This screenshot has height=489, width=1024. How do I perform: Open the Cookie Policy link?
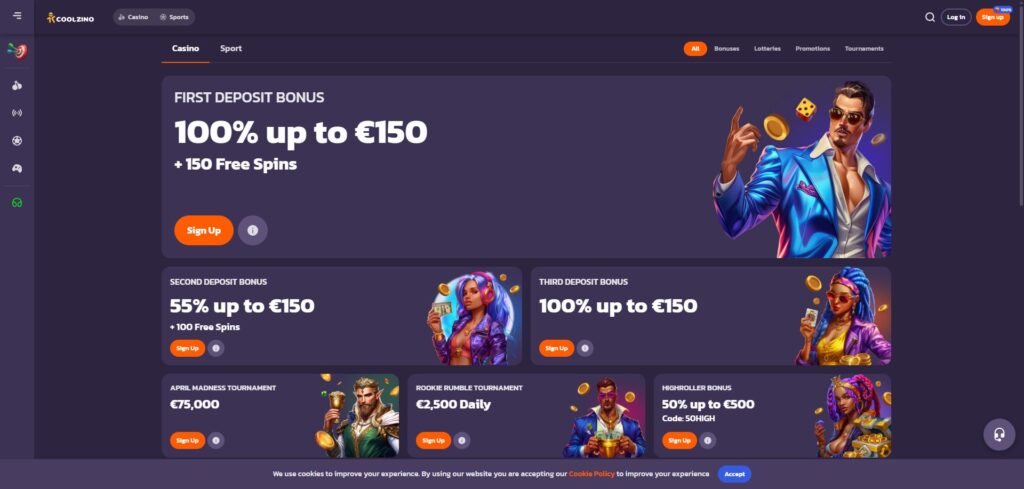[x=591, y=474]
